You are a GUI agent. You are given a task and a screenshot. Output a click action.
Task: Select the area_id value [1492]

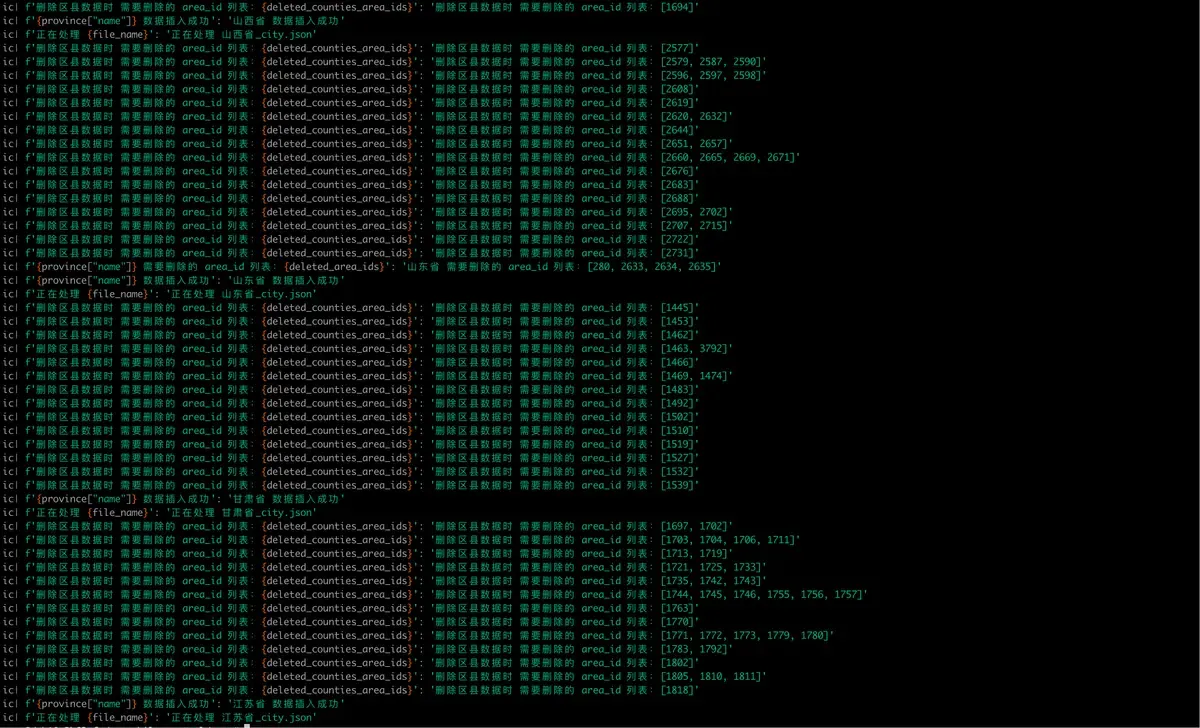tap(677, 403)
